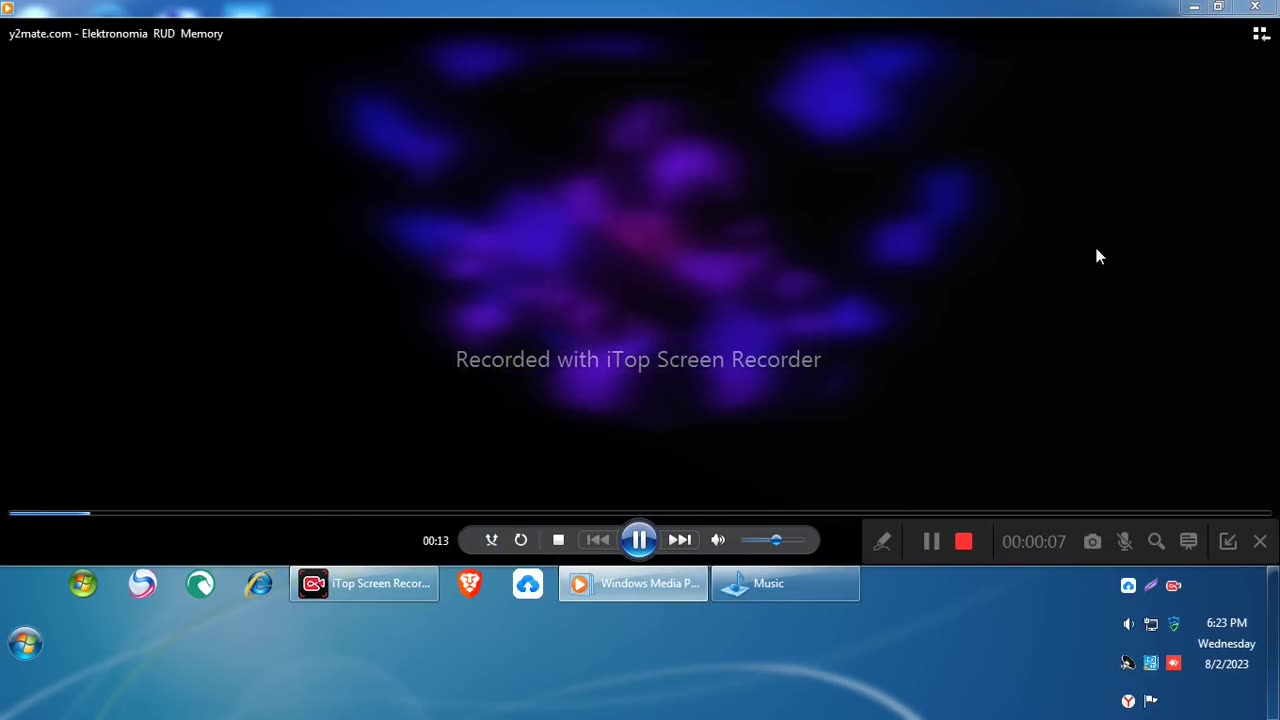Open the recorder zoom magnifier tool
This screenshot has height=720, width=1280.
(x=1156, y=541)
